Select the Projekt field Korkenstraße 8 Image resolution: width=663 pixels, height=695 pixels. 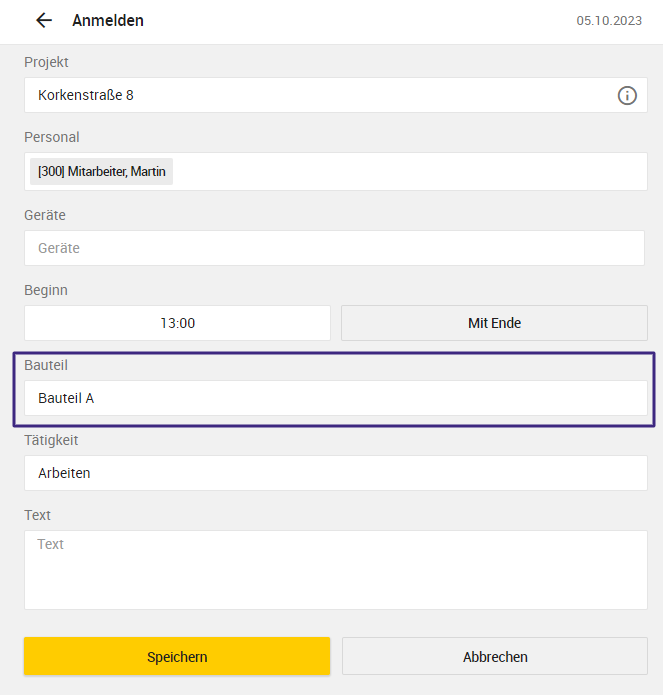335,95
